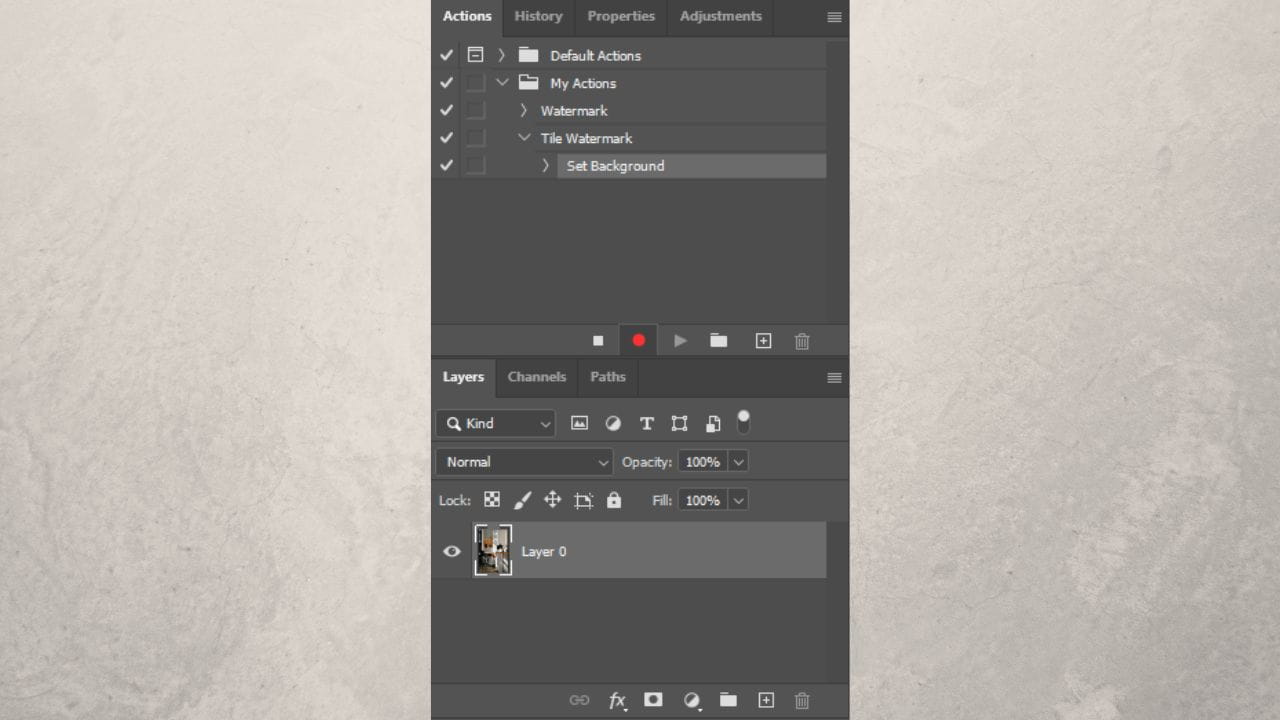1280x720 pixels.
Task: Filter layers by adjustment layers
Action: click(613, 423)
